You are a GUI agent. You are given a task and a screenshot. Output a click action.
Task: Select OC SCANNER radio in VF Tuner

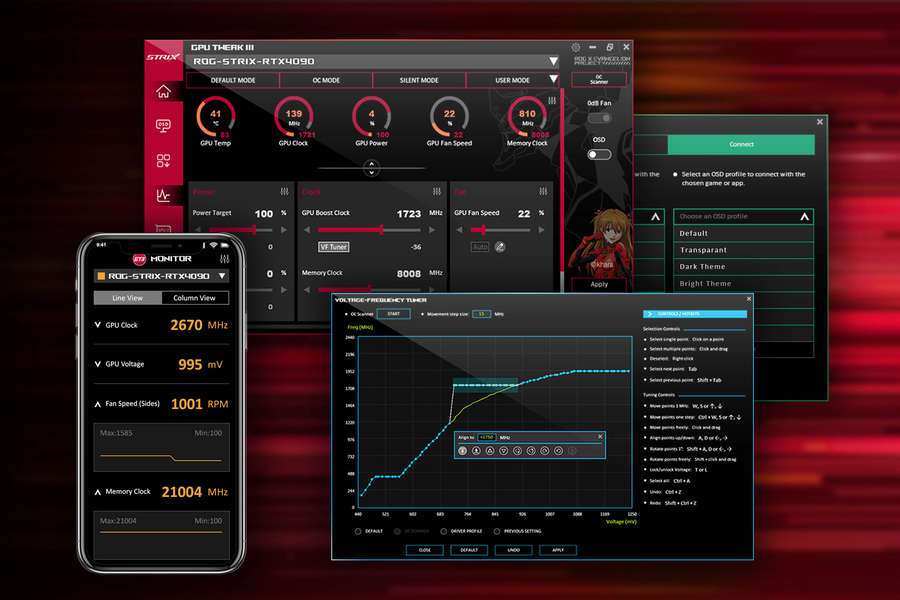click(x=397, y=531)
